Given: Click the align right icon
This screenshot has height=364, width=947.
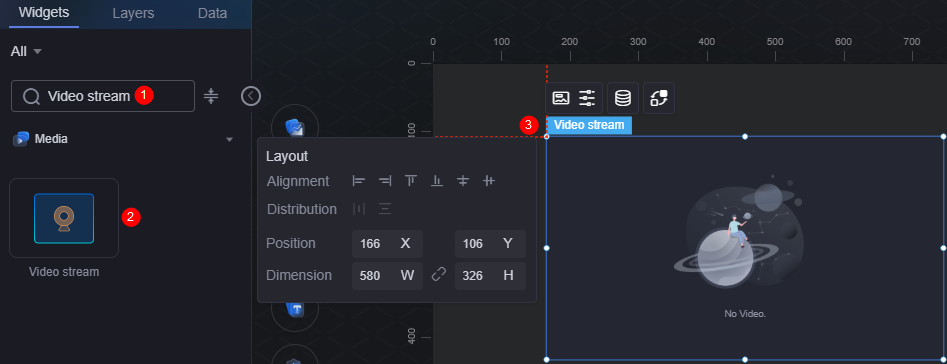Looking at the screenshot, I should click(x=385, y=180).
